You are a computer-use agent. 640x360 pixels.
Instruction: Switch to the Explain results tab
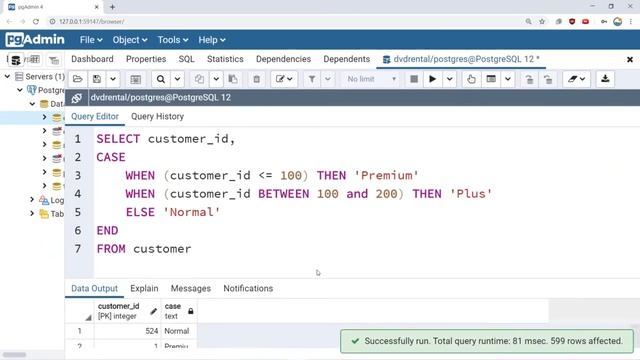144,289
